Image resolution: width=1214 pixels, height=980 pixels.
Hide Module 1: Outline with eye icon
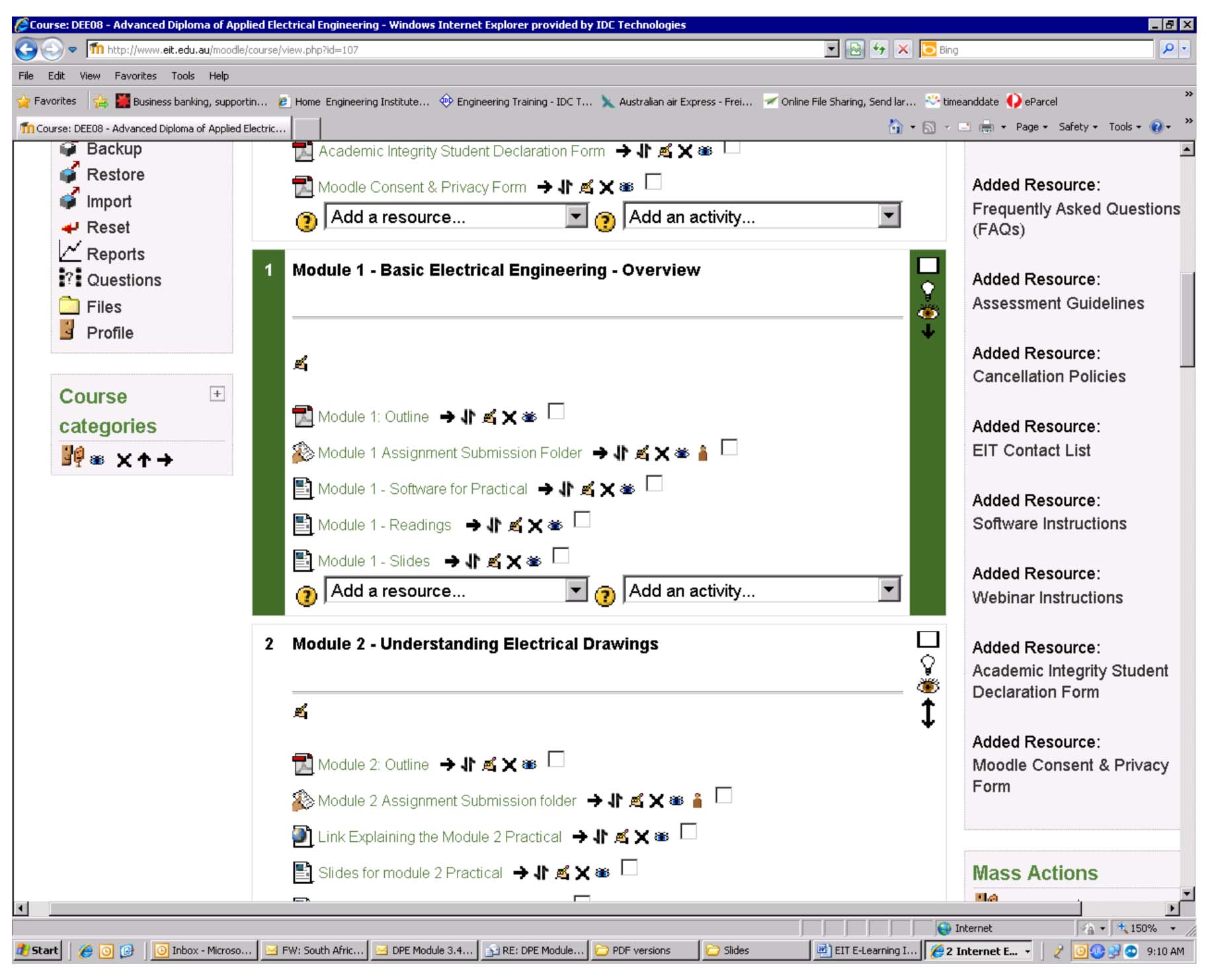click(530, 418)
